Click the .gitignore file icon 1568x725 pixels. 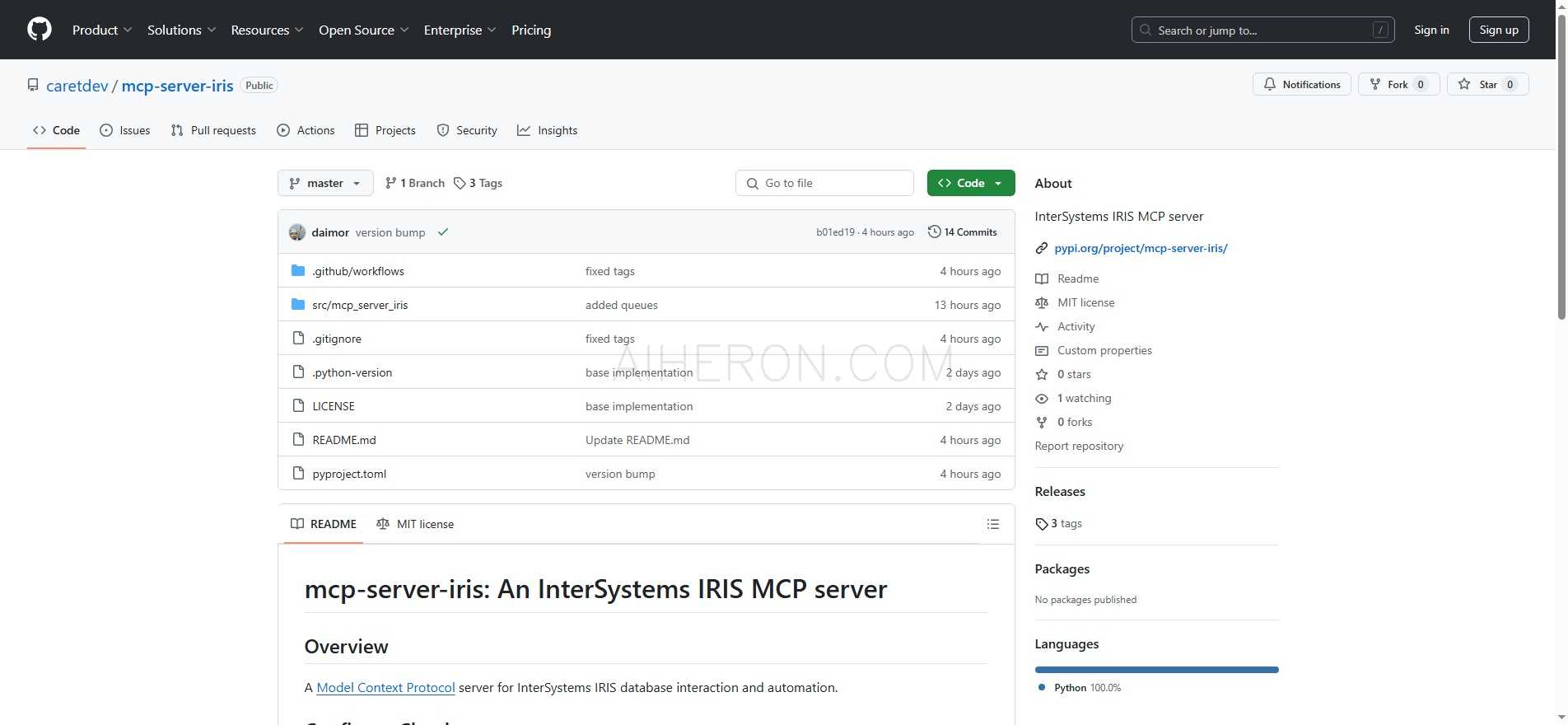coord(298,338)
